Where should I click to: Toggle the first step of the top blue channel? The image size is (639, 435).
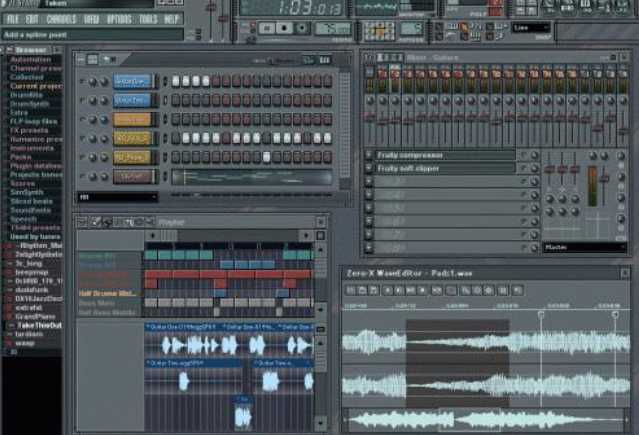coord(176,81)
